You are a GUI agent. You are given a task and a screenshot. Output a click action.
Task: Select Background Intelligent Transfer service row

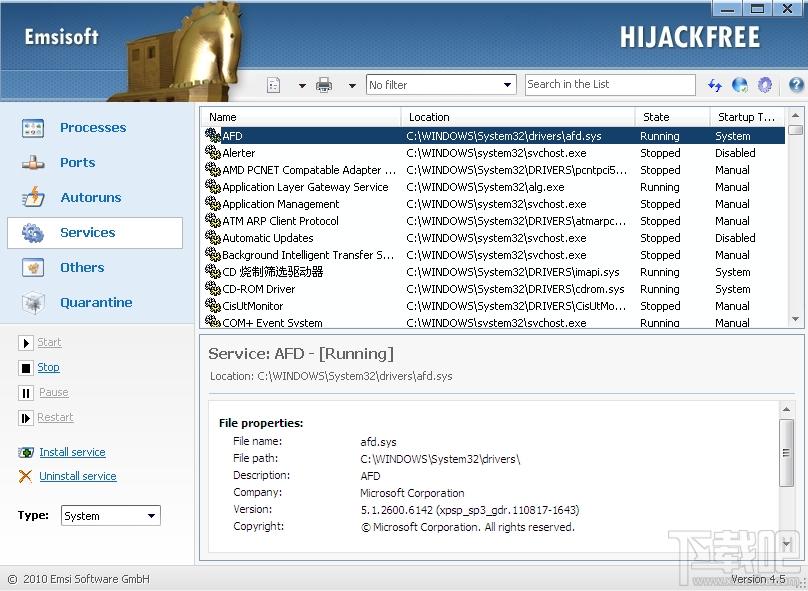tap(493, 255)
